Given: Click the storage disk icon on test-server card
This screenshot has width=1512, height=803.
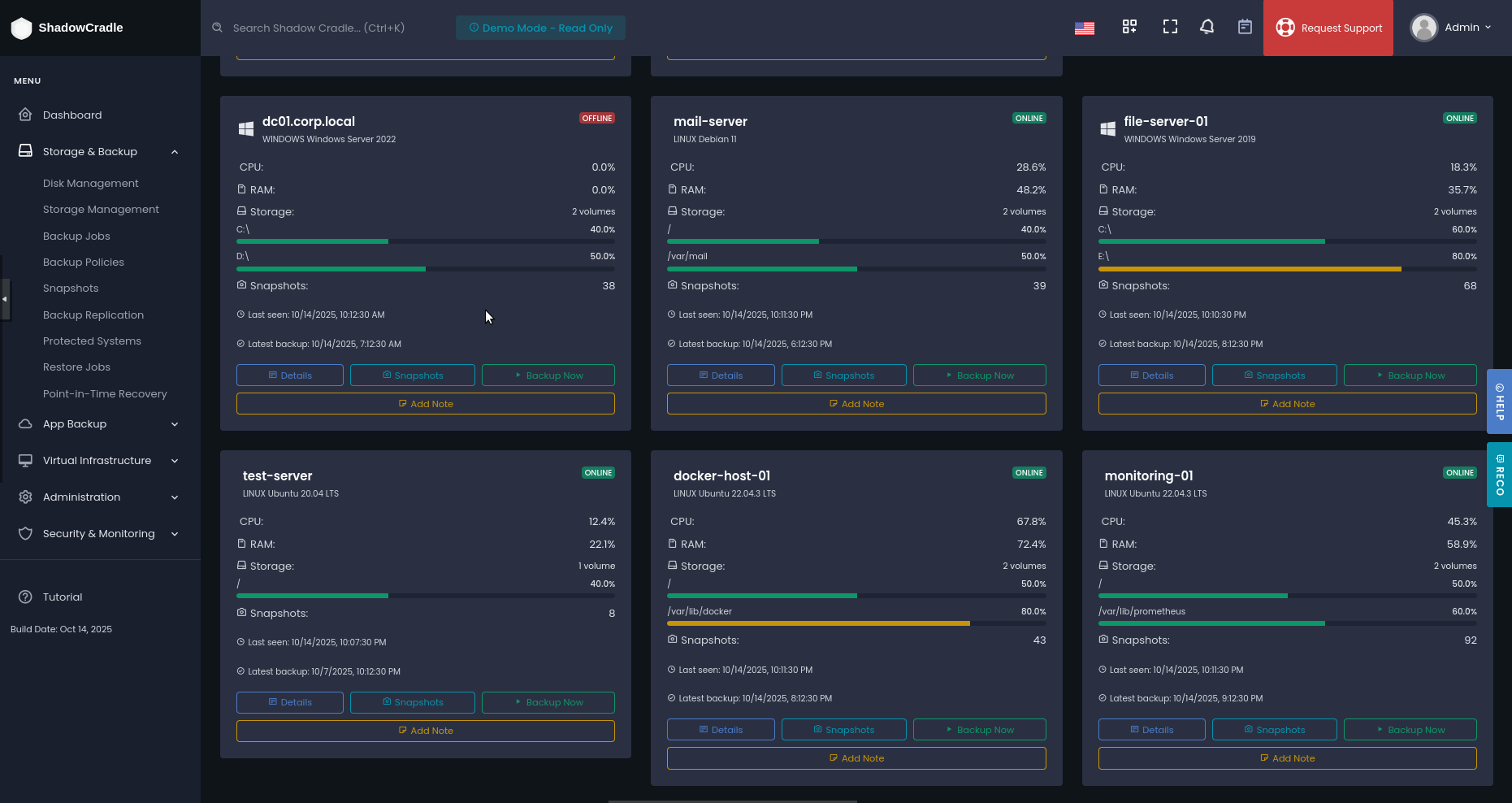Looking at the screenshot, I should point(241,565).
